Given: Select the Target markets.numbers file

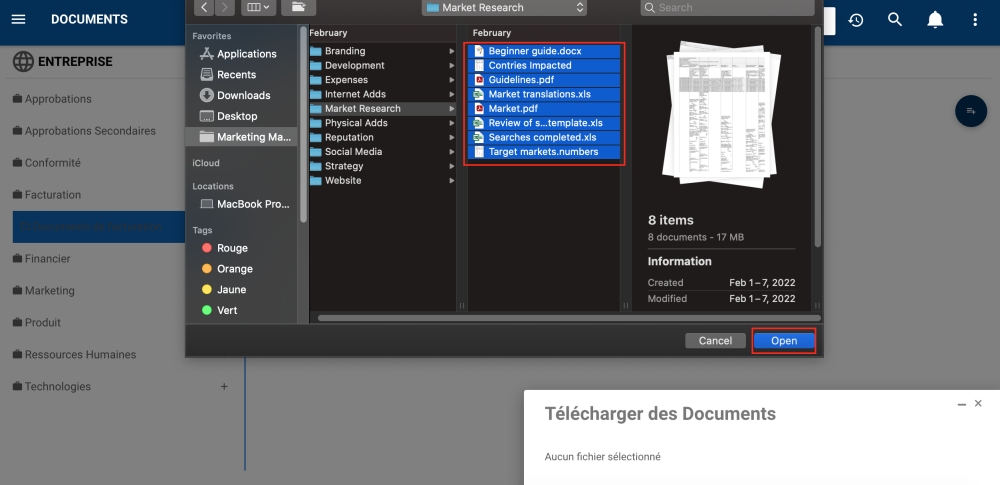Looking at the screenshot, I should coord(544,152).
